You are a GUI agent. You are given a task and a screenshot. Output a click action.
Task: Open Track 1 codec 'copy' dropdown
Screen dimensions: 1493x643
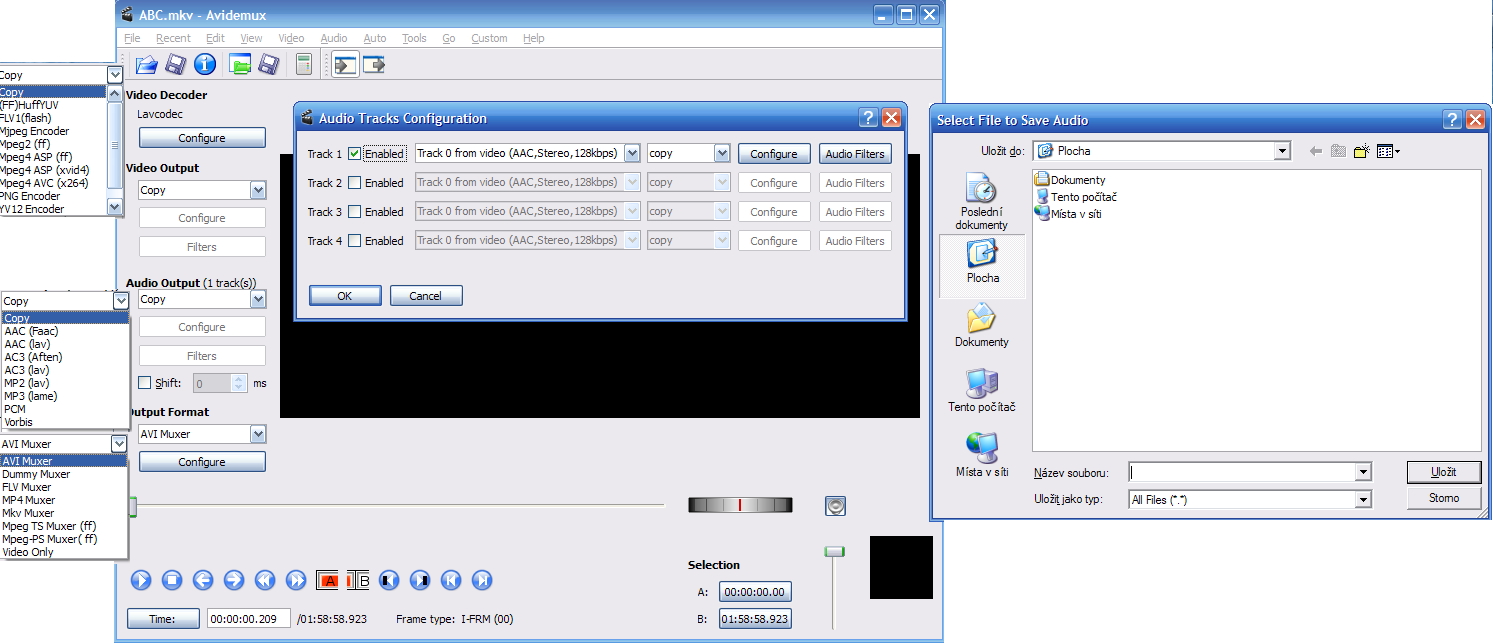[x=722, y=153]
